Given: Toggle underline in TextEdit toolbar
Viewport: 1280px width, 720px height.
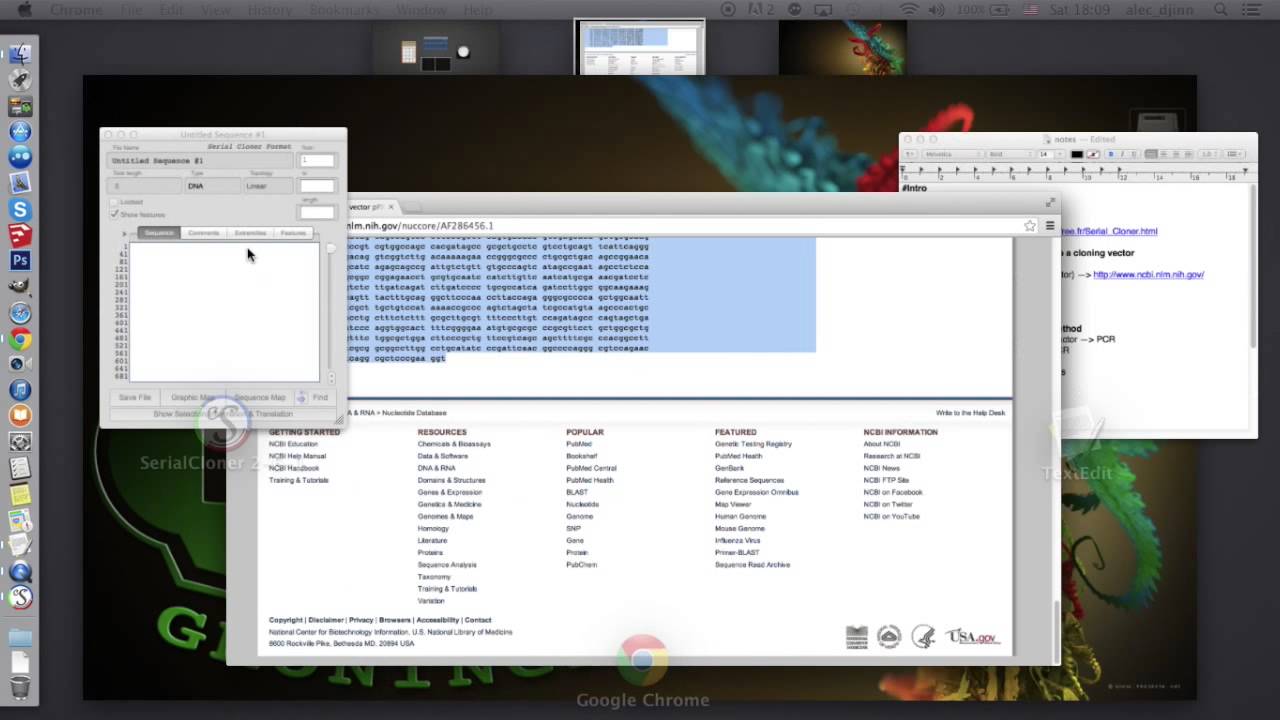Looking at the screenshot, I should (1133, 154).
